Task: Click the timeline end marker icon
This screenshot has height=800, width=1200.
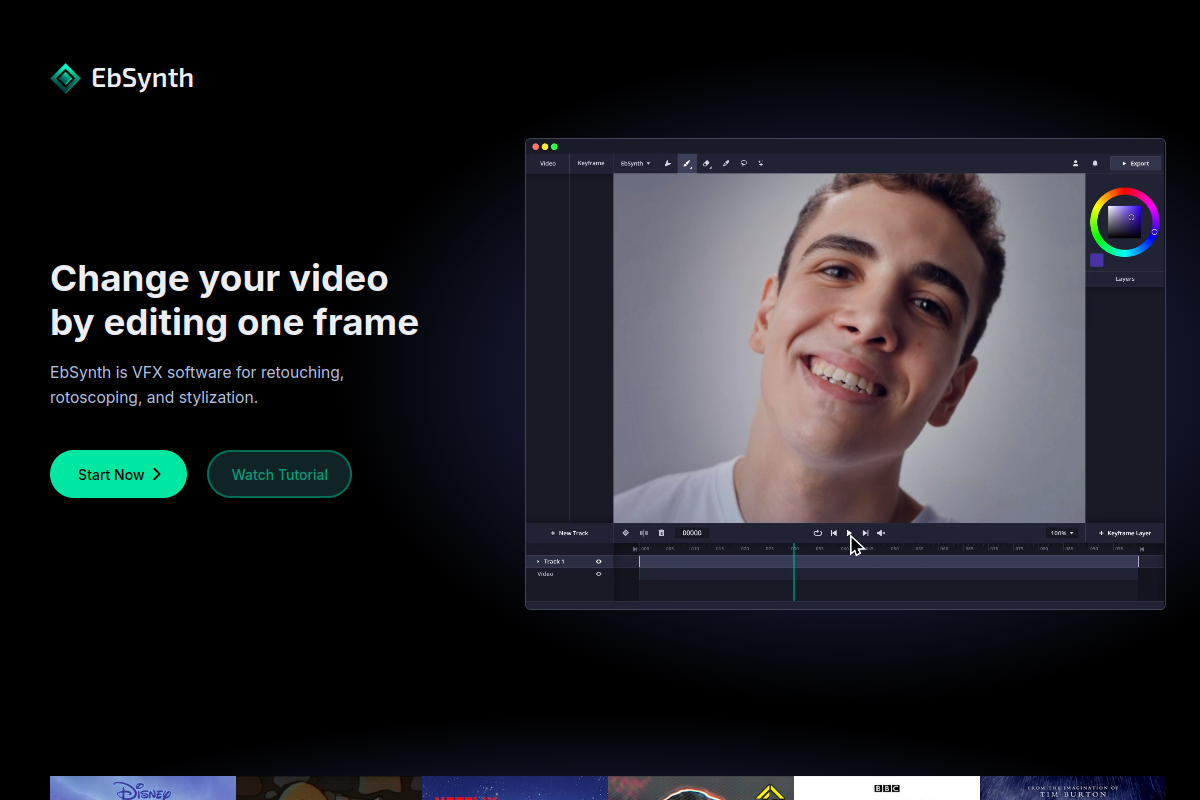Action: pos(1142,549)
